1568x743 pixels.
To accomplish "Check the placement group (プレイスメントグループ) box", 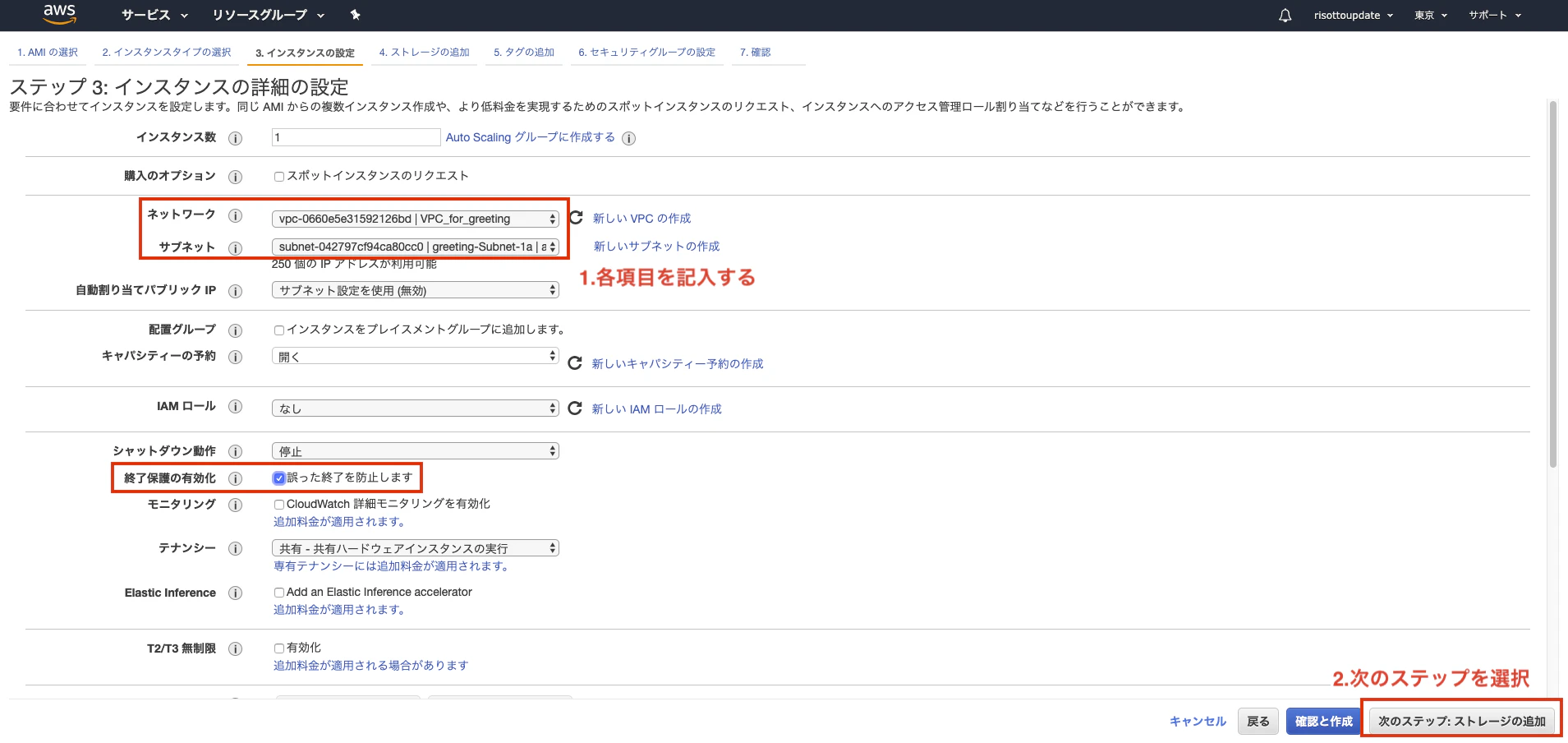I will pos(279,330).
